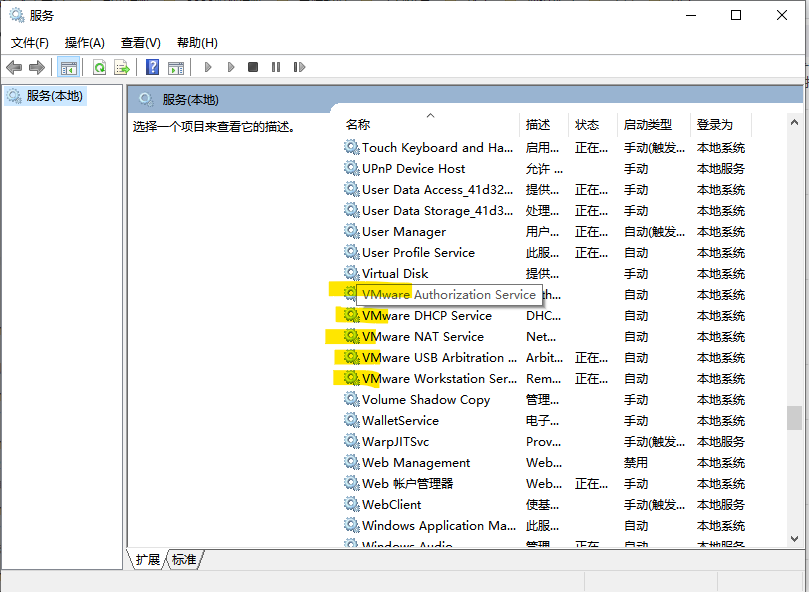Screen dimensions: 809x592
Task: Switch to the 标准 tab
Action: pos(184,559)
